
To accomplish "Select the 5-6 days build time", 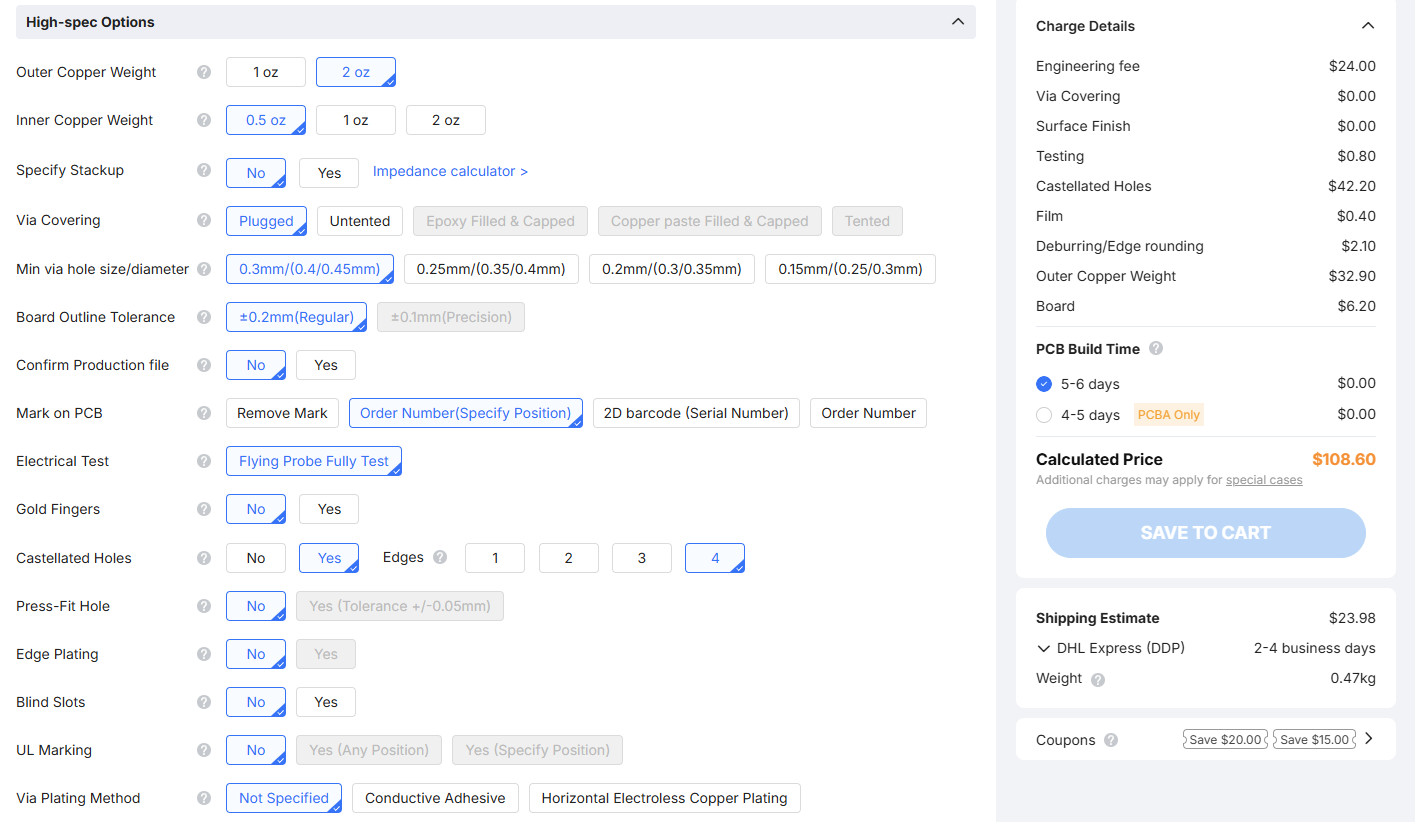I will (1045, 384).
